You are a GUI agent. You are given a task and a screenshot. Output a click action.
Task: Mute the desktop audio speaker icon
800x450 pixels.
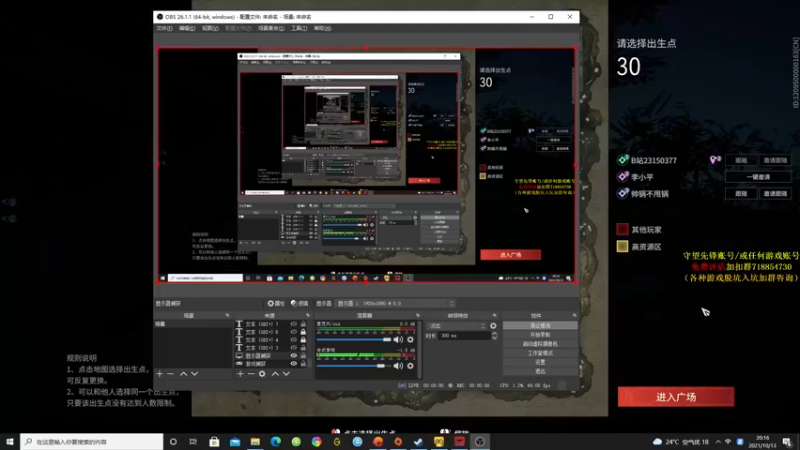[x=398, y=366]
